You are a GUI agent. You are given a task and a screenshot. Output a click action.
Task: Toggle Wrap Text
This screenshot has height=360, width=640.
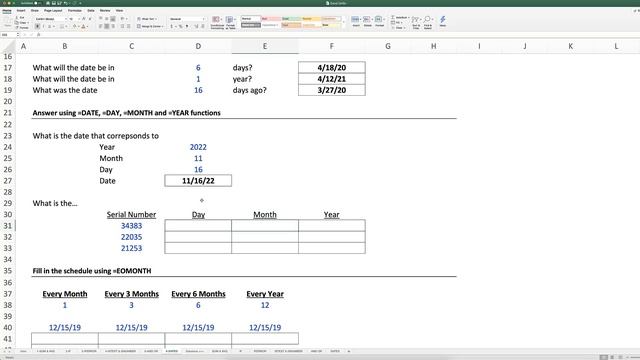pyautogui.click(x=147, y=19)
